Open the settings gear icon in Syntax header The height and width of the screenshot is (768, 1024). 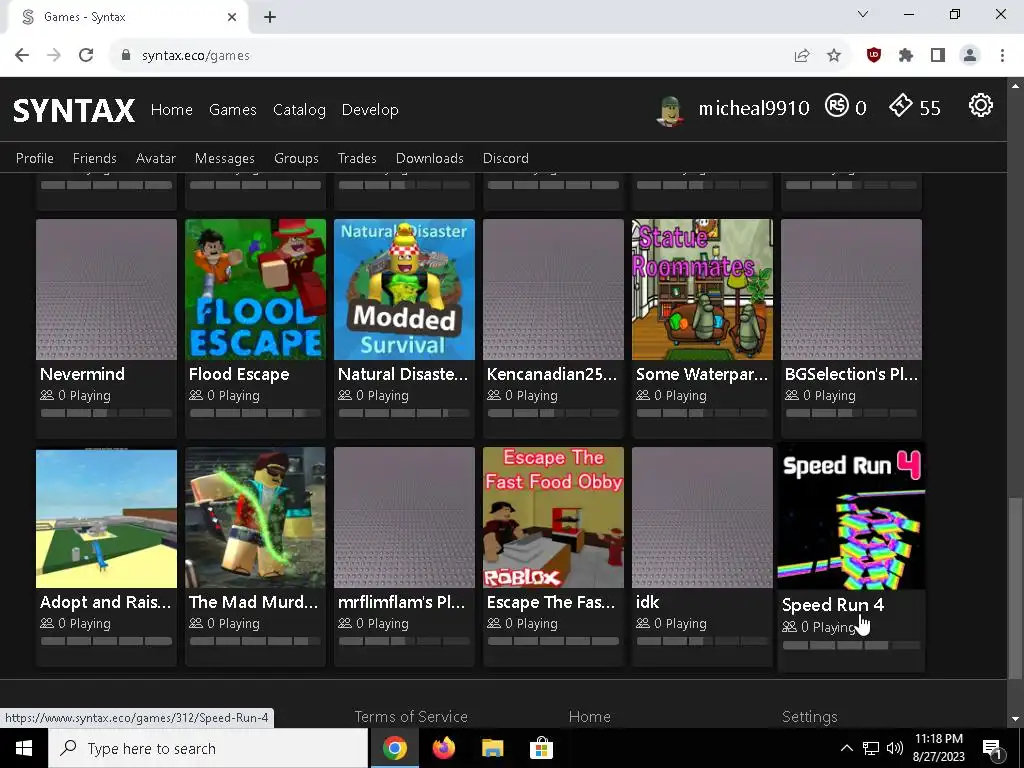coord(980,106)
